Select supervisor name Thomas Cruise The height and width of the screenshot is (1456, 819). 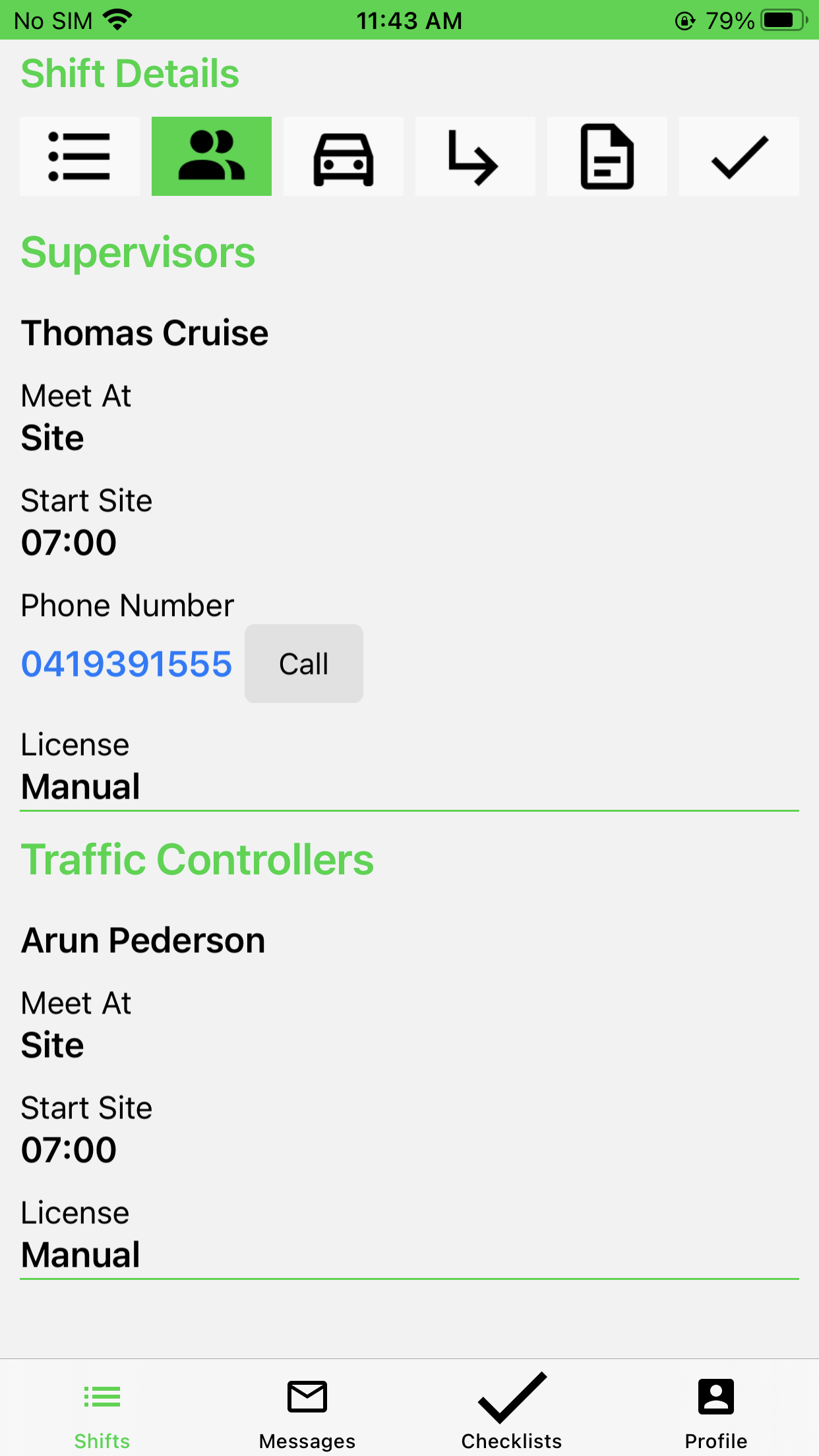[145, 333]
